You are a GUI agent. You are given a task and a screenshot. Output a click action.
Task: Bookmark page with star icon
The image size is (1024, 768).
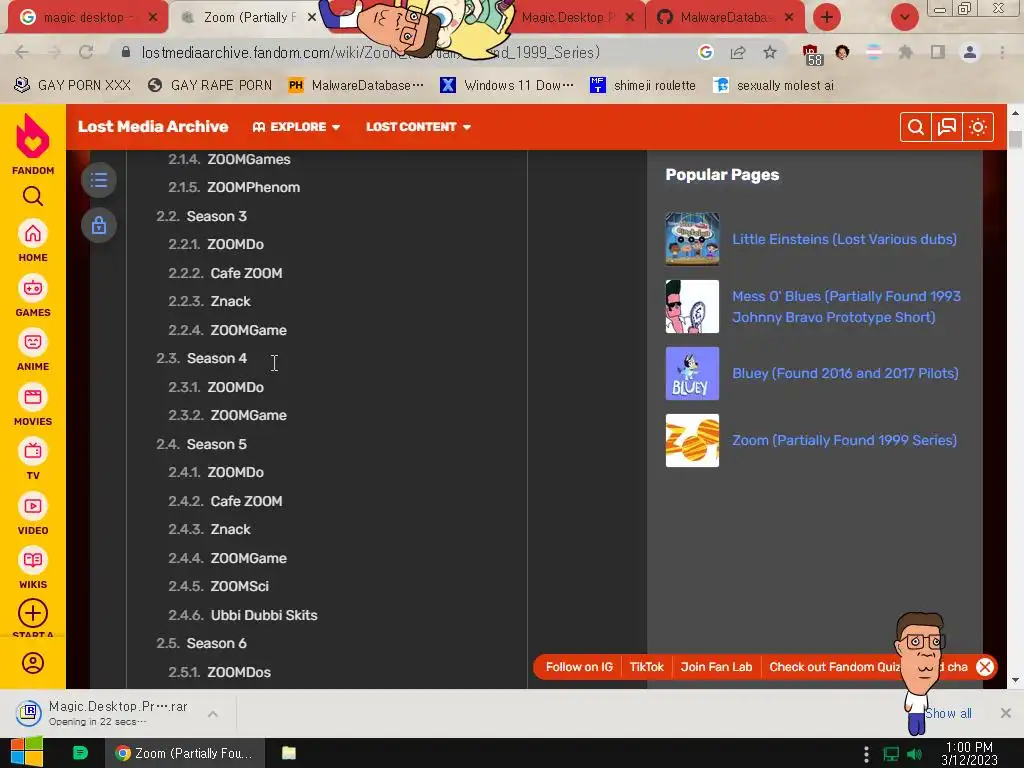click(x=770, y=52)
